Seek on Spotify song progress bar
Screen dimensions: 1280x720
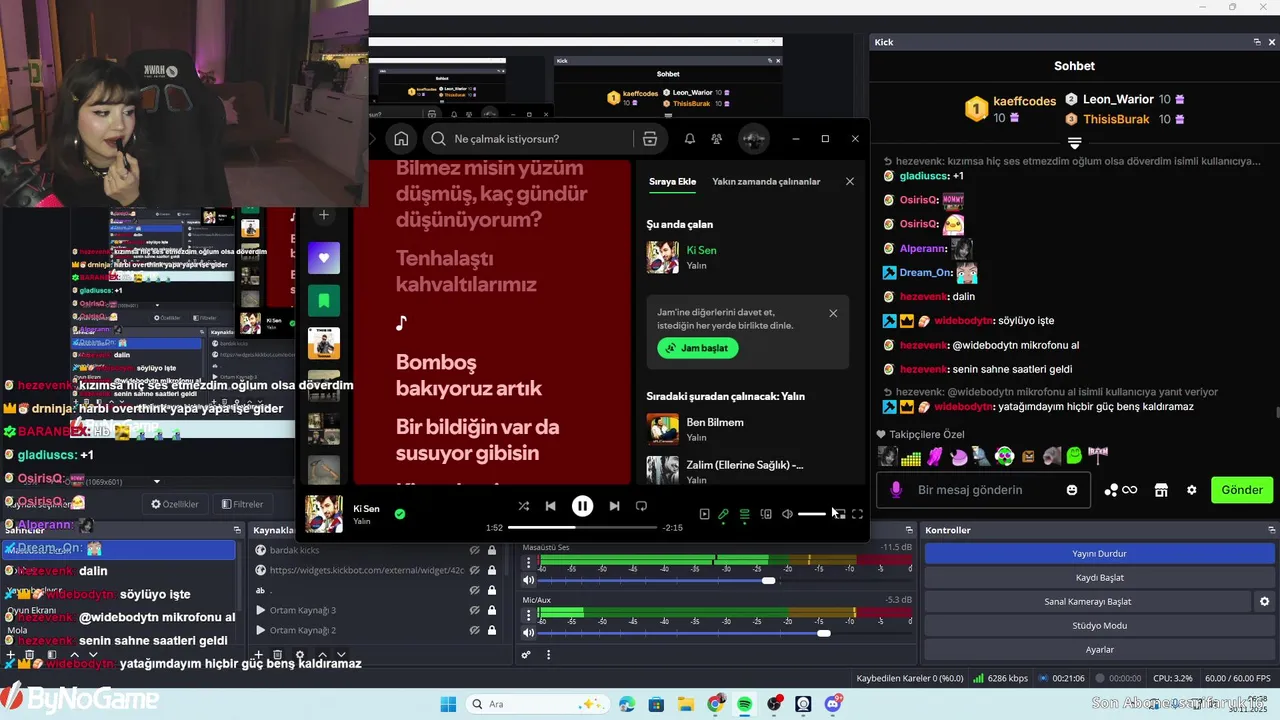[582, 527]
